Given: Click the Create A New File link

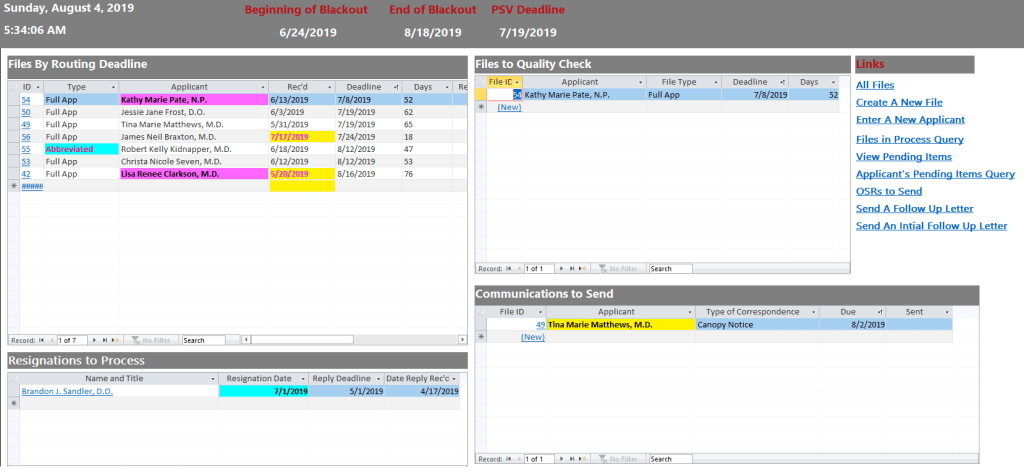Looking at the screenshot, I should tap(899, 103).
